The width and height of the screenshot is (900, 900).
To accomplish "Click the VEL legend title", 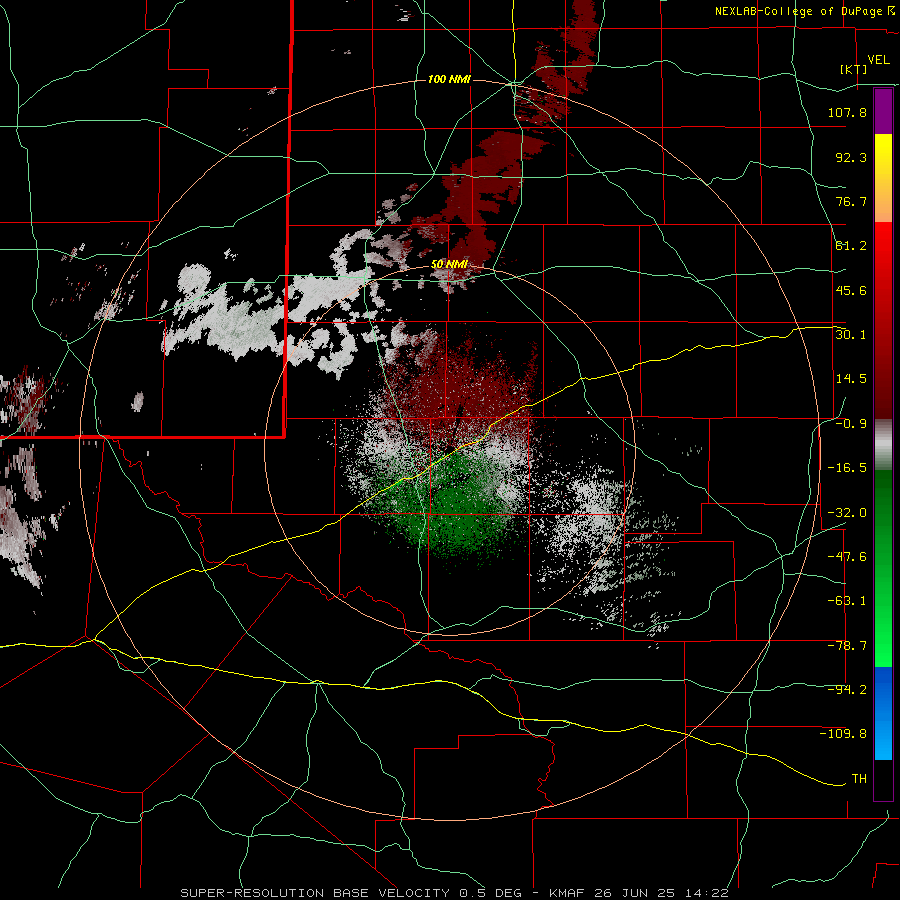I will tap(878, 60).
